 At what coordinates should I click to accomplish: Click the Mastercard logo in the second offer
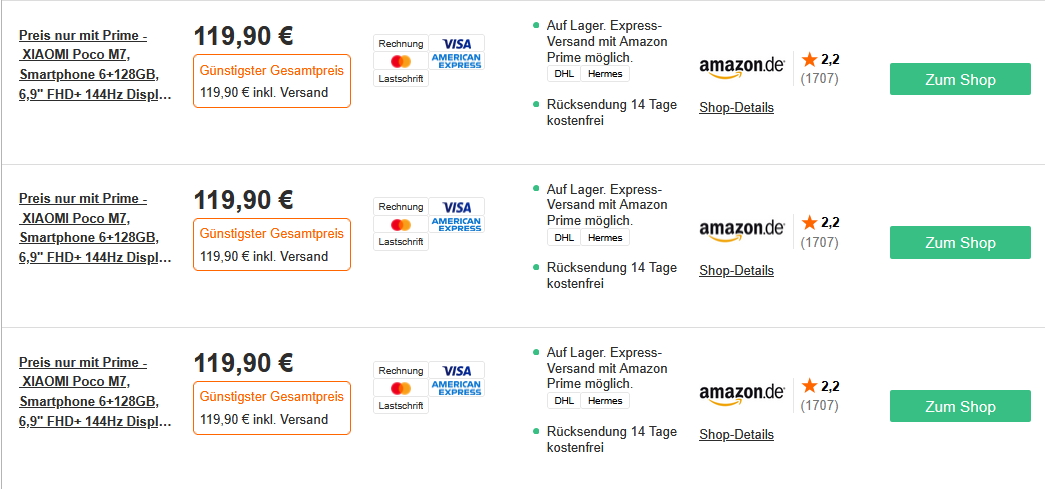pyautogui.click(x=401, y=224)
